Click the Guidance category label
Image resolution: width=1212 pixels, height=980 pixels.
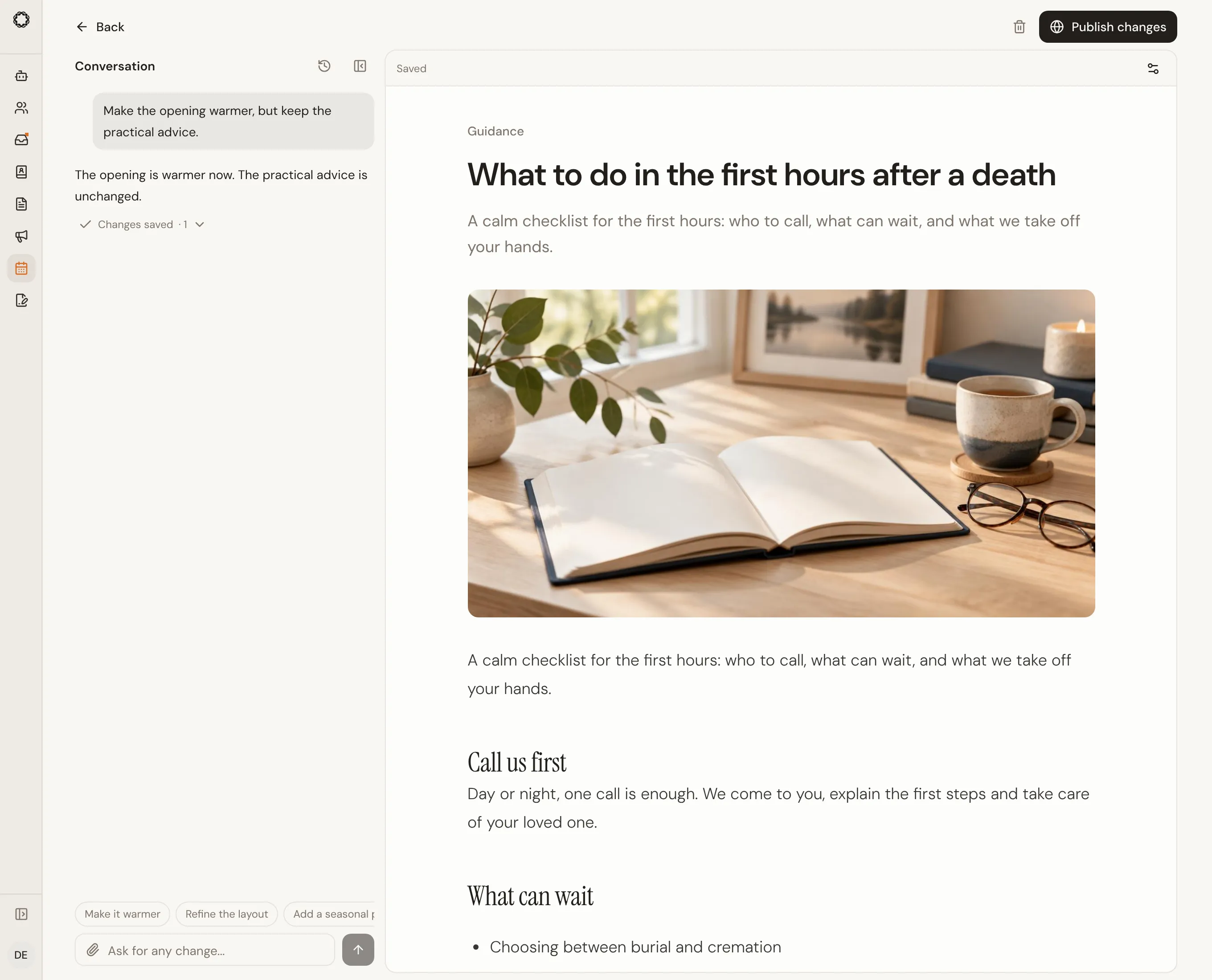(495, 131)
